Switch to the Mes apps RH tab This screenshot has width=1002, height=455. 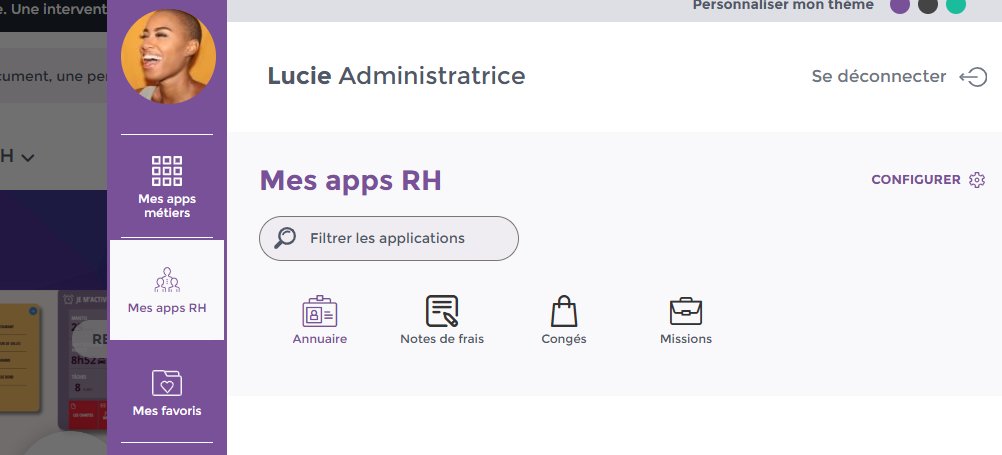click(x=167, y=290)
